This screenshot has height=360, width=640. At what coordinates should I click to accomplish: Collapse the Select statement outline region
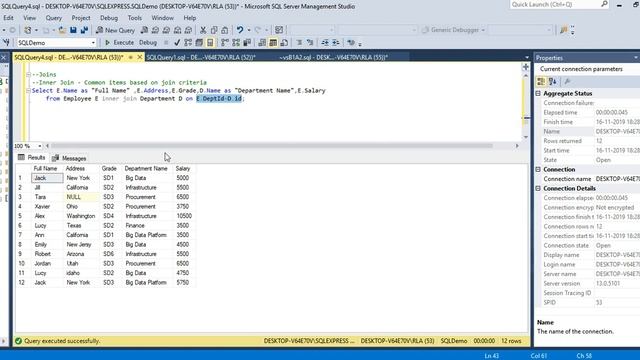coord(28,91)
